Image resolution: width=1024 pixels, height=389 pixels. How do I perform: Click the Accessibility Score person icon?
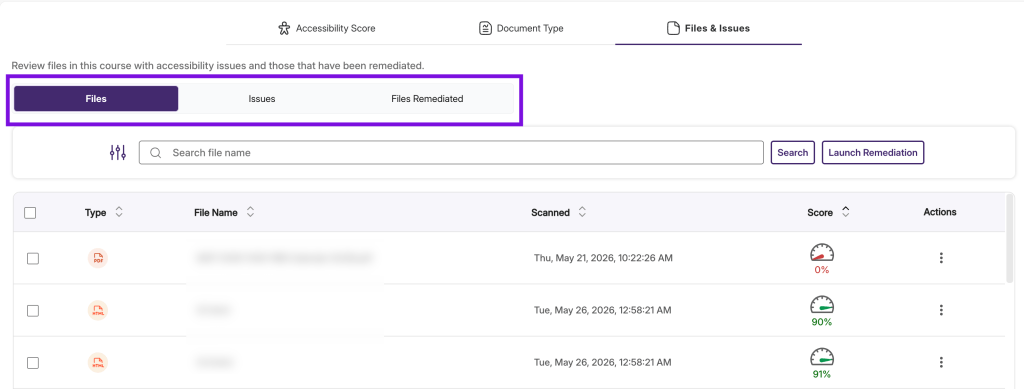pyautogui.click(x=283, y=28)
